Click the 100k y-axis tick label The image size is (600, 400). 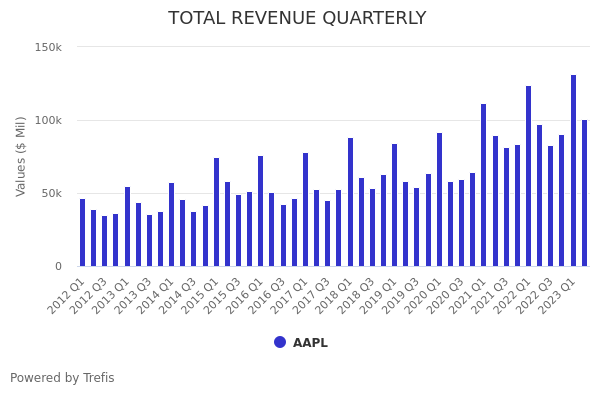click(48, 120)
